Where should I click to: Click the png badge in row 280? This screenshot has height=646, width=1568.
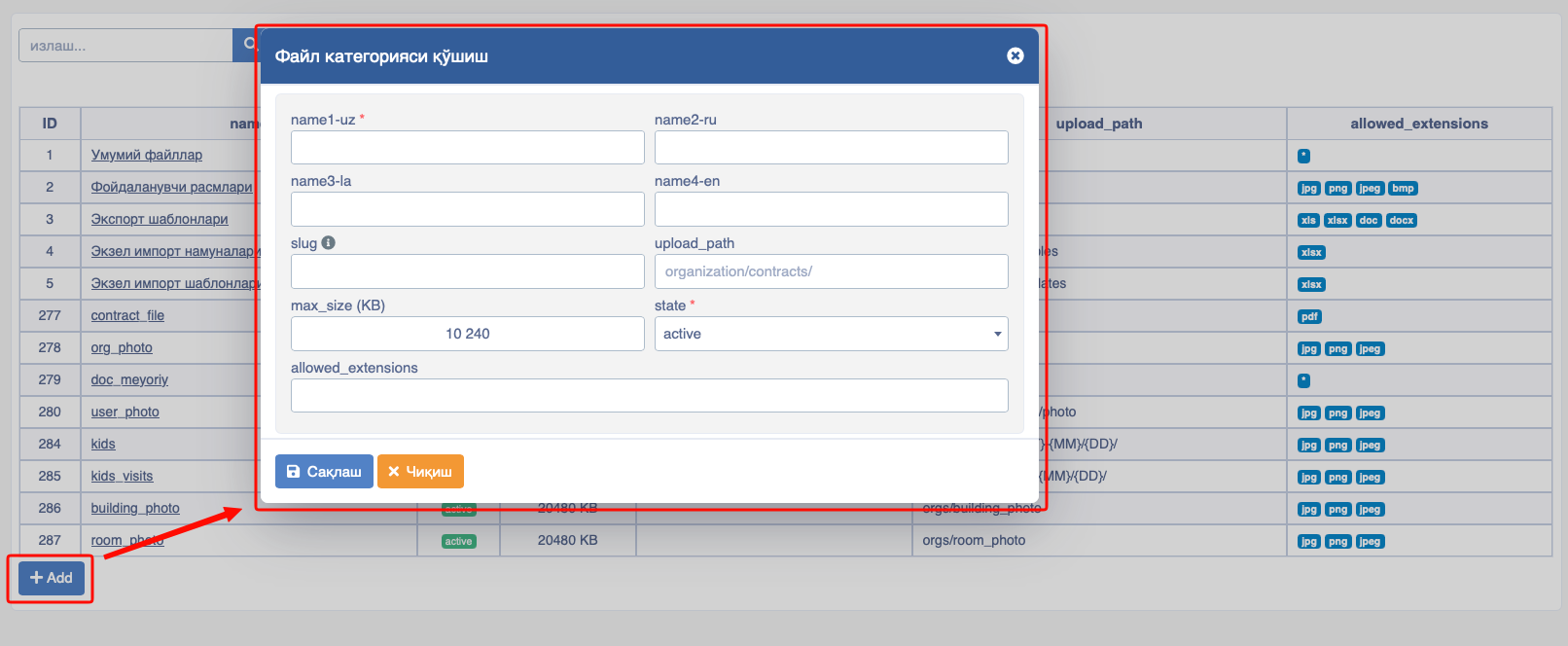(x=1338, y=413)
